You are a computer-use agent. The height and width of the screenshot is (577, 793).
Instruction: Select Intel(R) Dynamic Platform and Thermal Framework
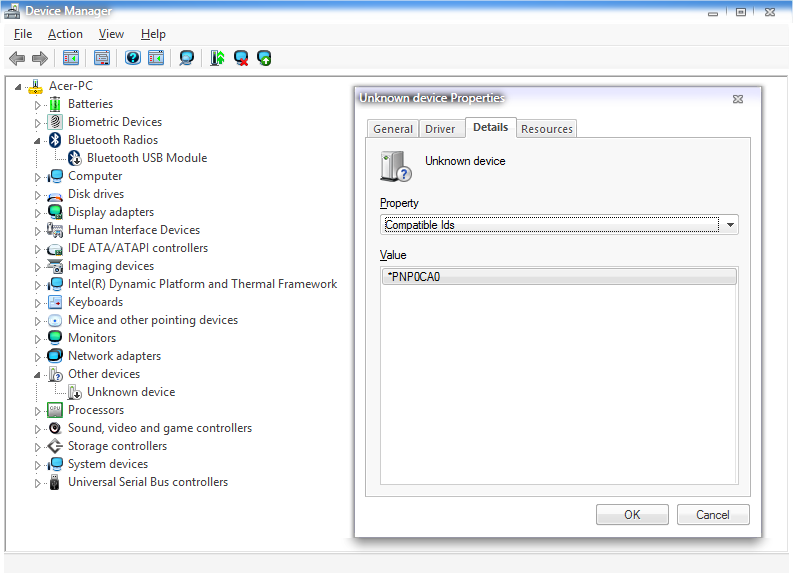coord(202,284)
